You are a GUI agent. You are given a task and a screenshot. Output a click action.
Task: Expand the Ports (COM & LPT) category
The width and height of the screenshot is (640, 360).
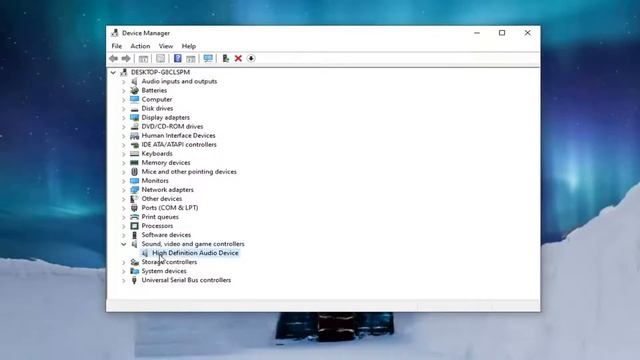pyautogui.click(x=124, y=208)
